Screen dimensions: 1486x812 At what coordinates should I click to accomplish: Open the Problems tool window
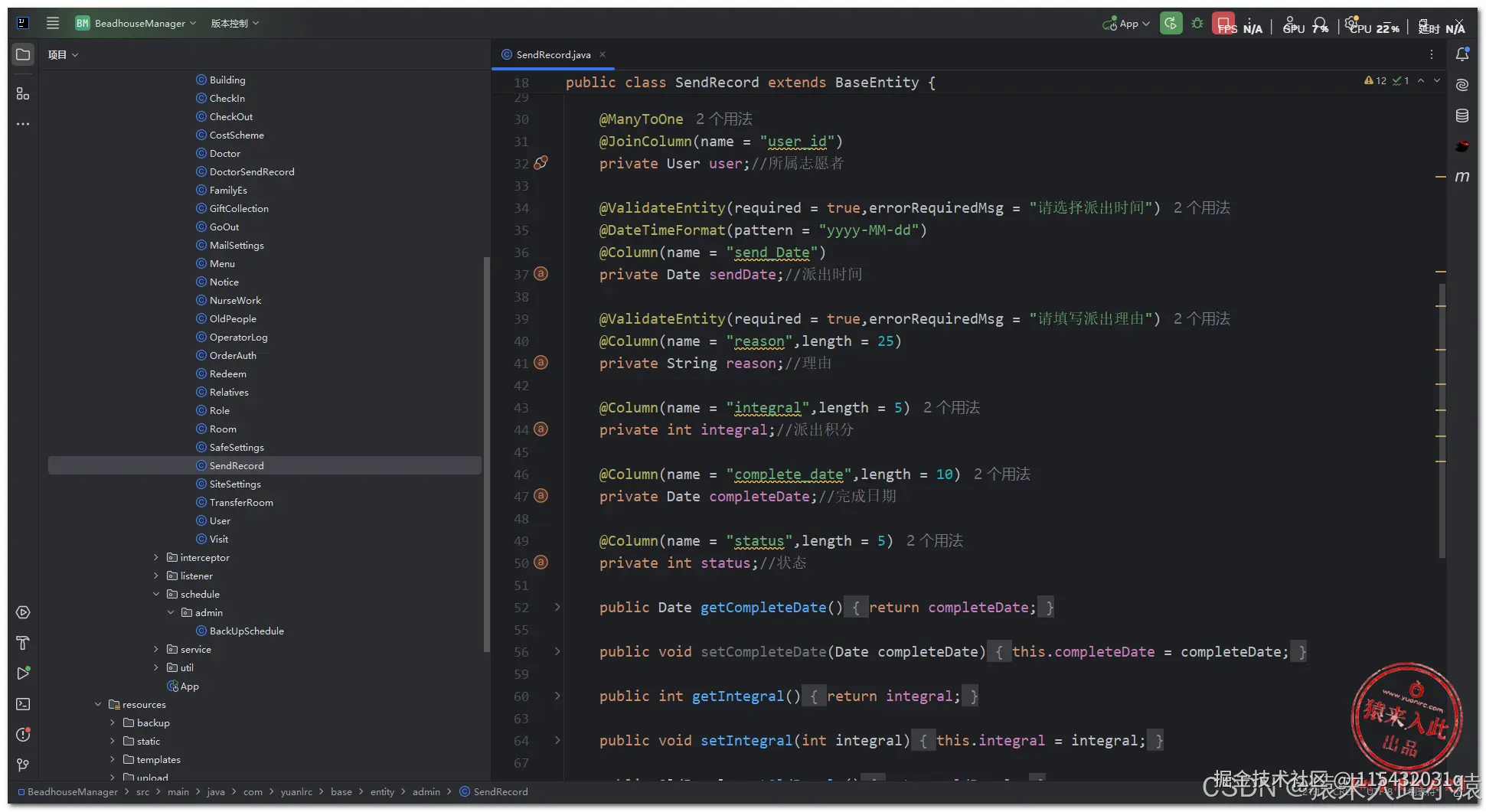click(x=23, y=735)
